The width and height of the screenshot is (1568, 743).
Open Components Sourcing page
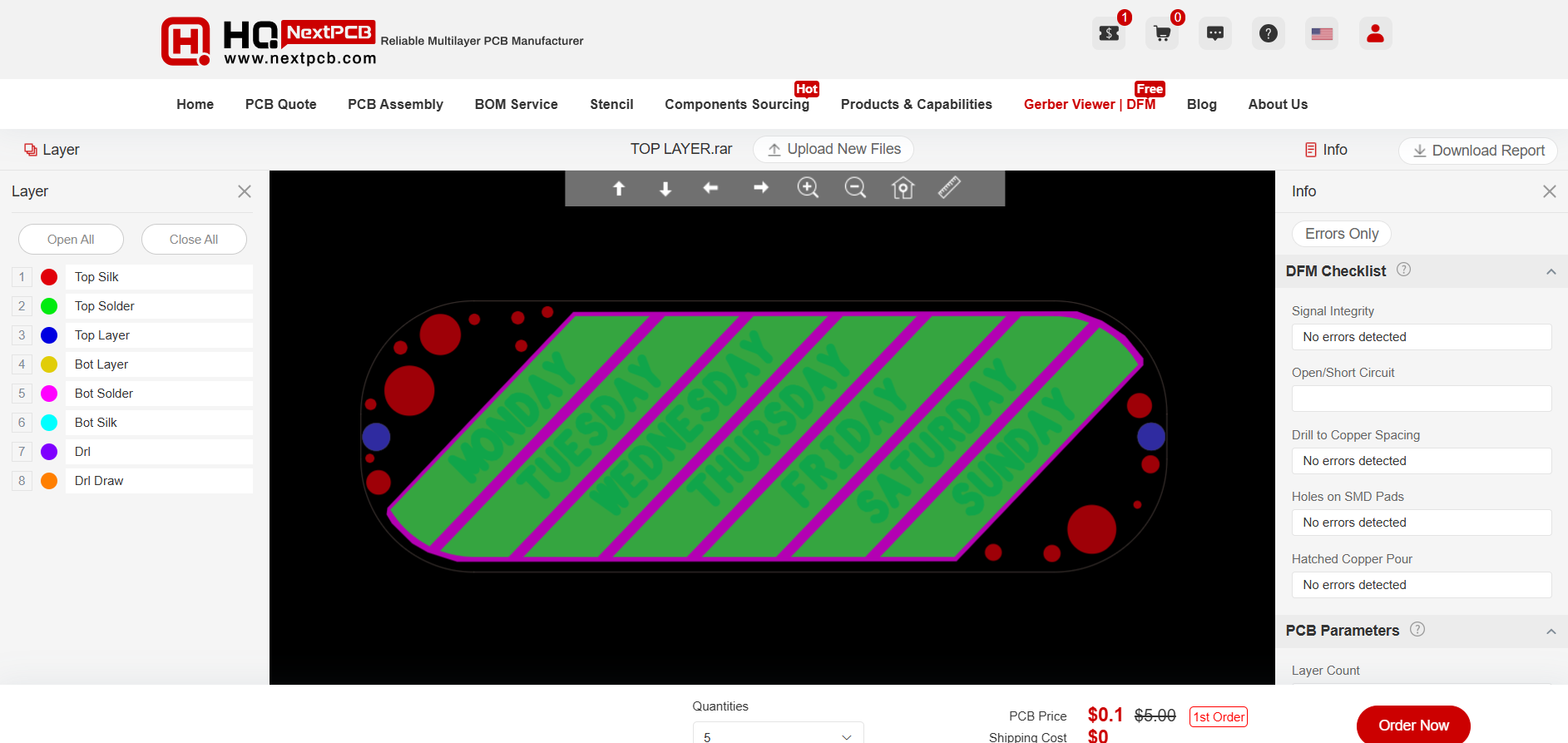pyautogui.click(x=737, y=104)
